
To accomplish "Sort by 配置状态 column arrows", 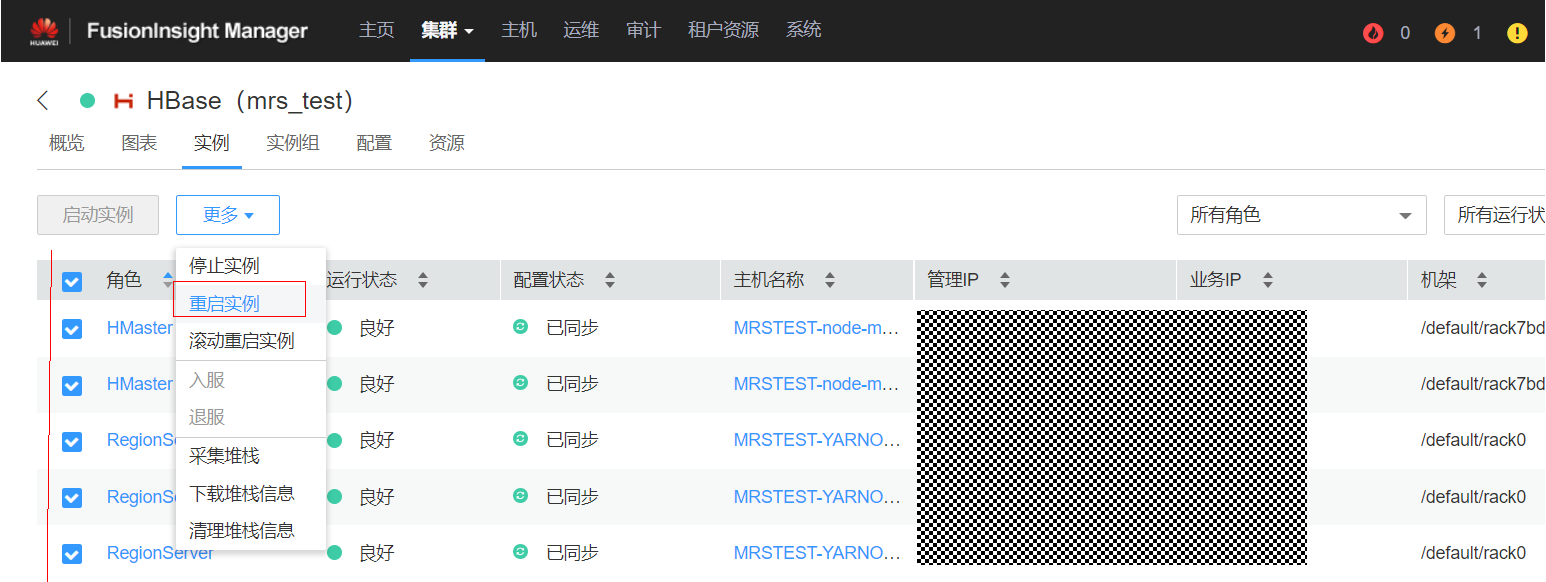I will (610, 280).
